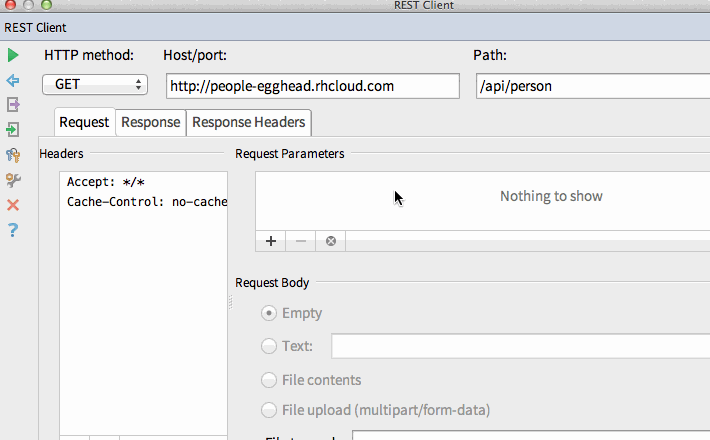Click the Path field with /api/person

click(592, 86)
